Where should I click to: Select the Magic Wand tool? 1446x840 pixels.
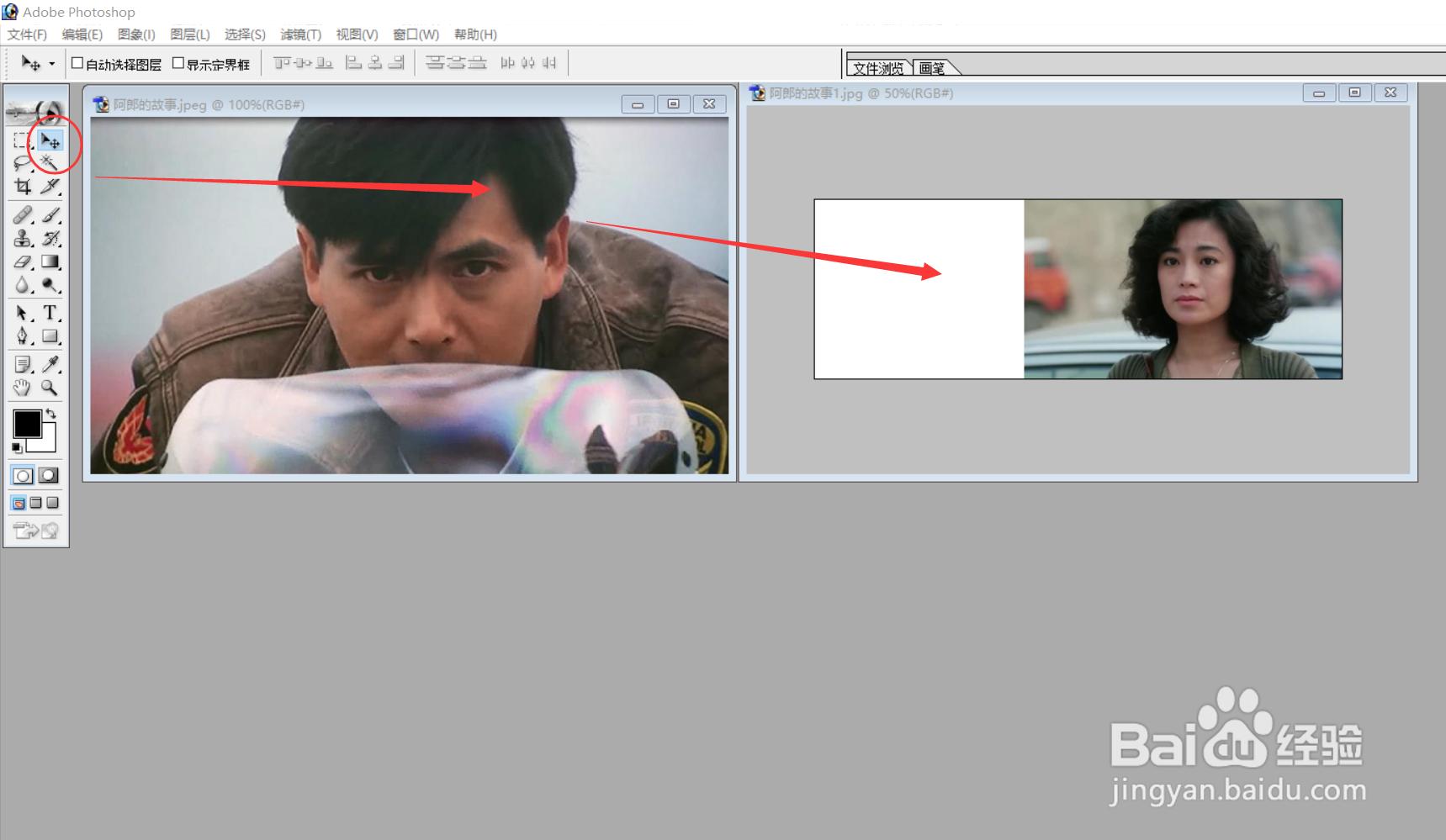[x=50, y=163]
